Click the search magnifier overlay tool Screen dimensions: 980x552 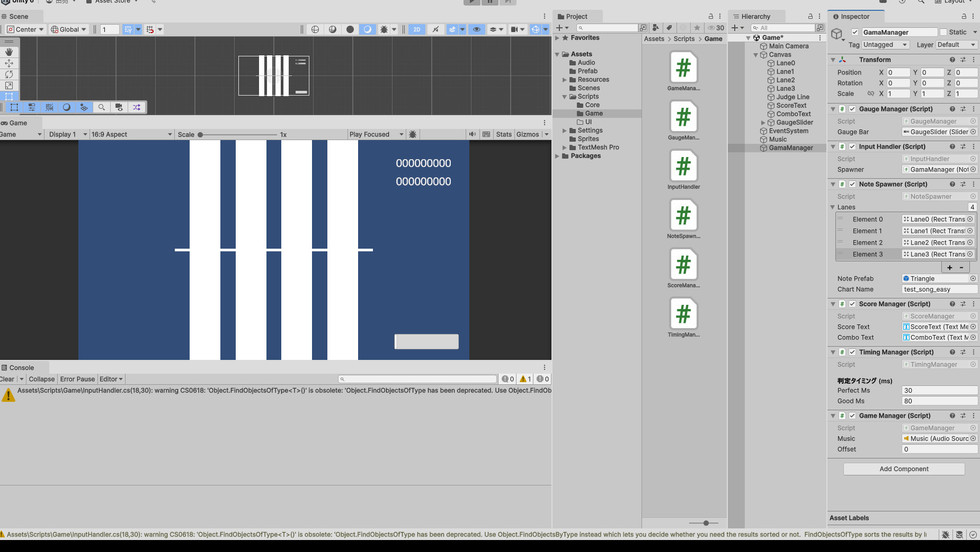pyautogui.click(x=101, y=108)
